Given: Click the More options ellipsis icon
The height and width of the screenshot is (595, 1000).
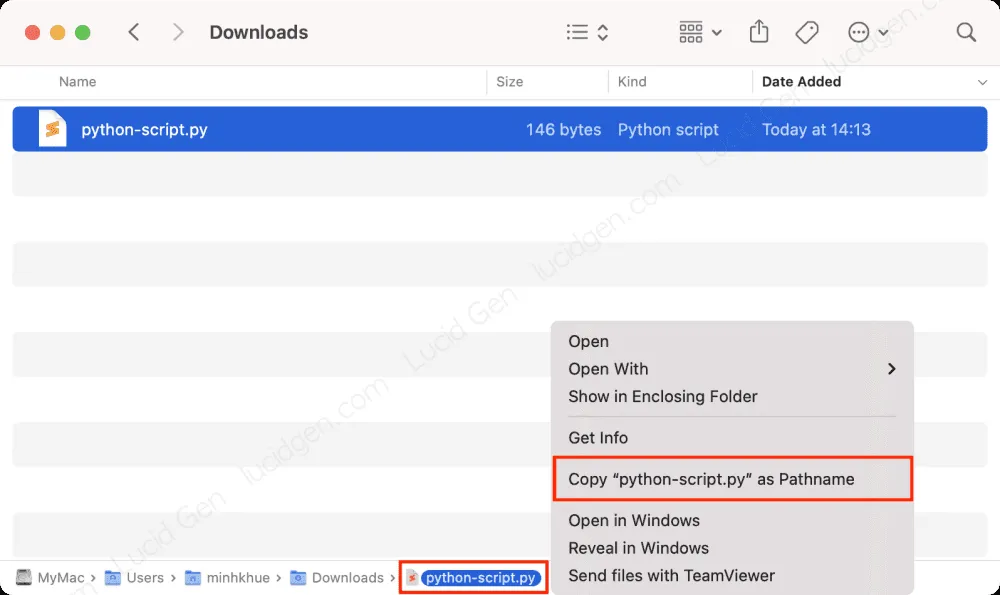Looking at the screenshot, I should click(857, 31).
